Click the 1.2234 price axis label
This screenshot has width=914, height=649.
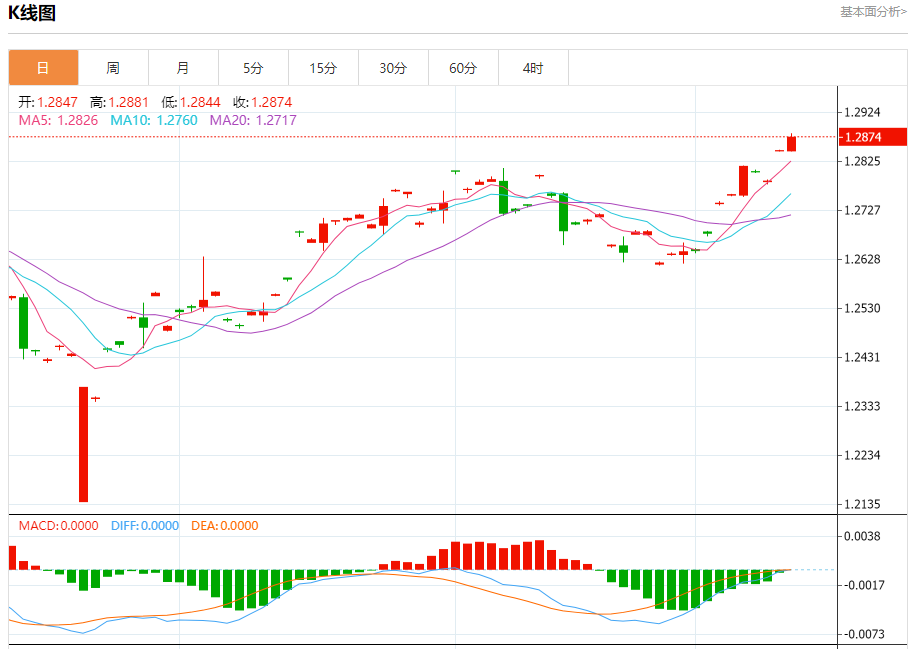(862, 455)
